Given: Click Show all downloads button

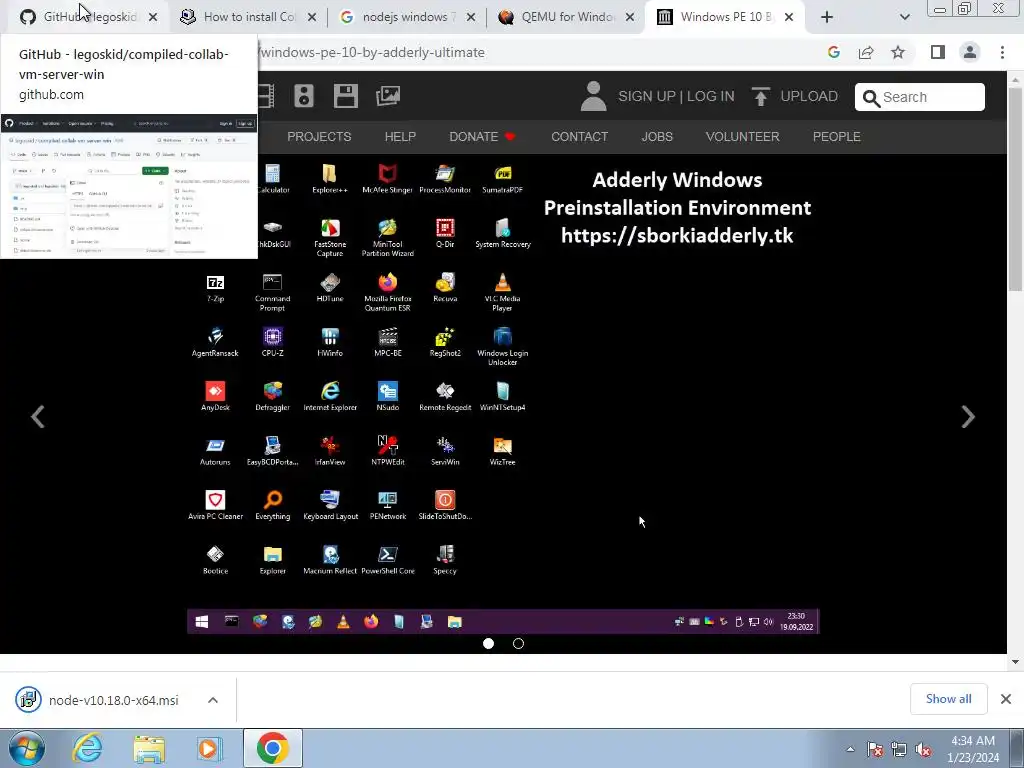Looking at the screenshot, I should (x=948, y=699).
